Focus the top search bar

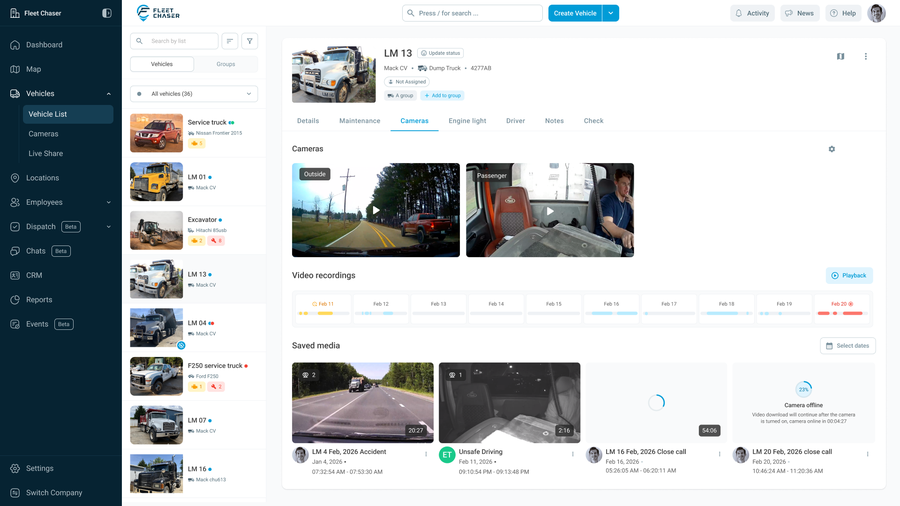coord(472,13)
